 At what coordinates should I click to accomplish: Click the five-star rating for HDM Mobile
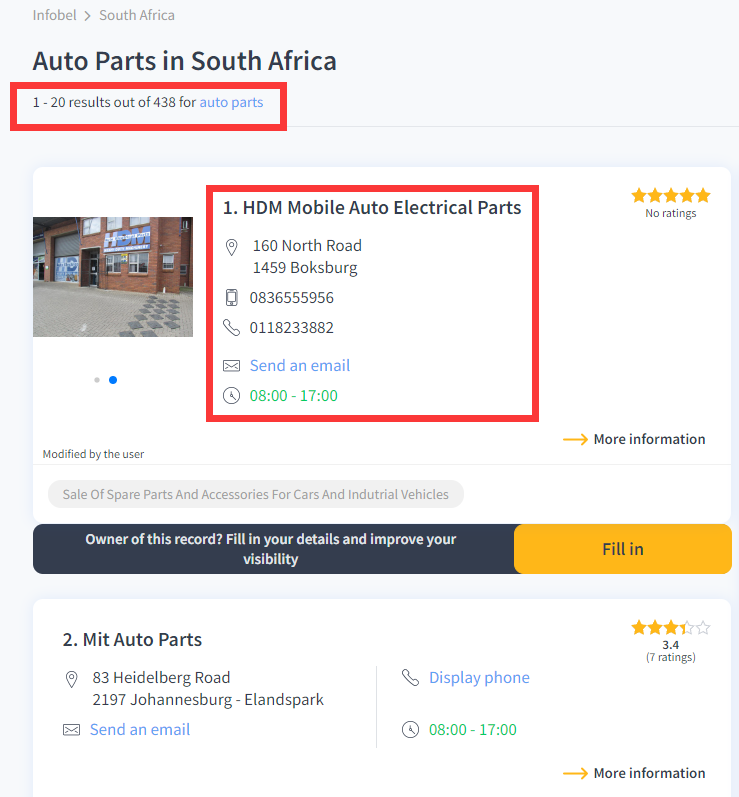tap(670, 196)
